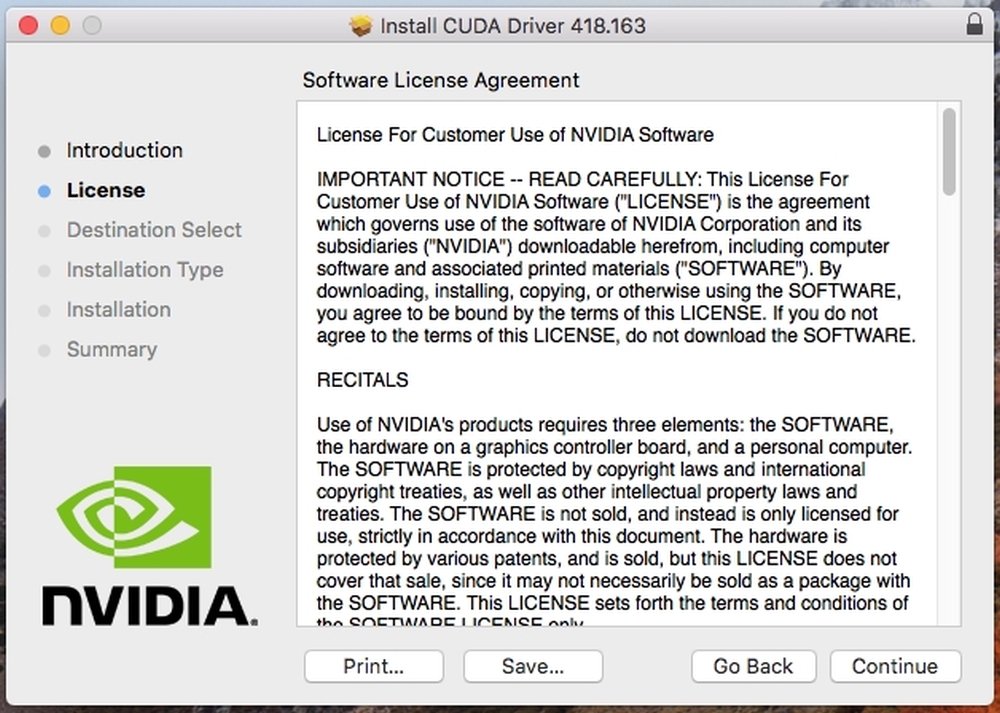Click the lock icon in title bar
Screen dimensions: 1000x713
974,24
